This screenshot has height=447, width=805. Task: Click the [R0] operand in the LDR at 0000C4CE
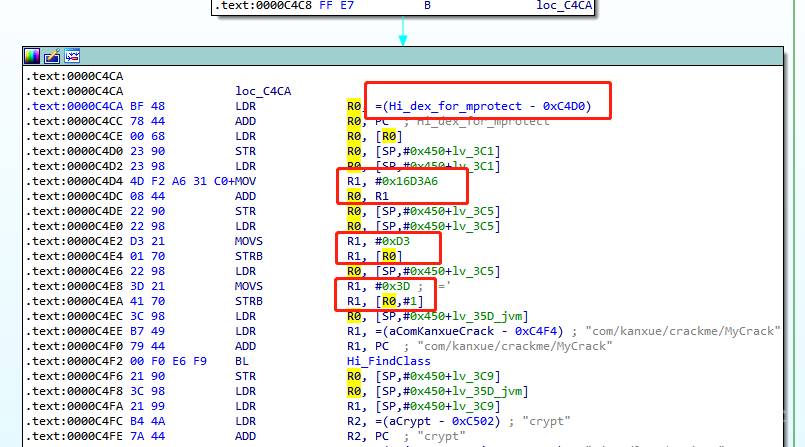(389, 137)
